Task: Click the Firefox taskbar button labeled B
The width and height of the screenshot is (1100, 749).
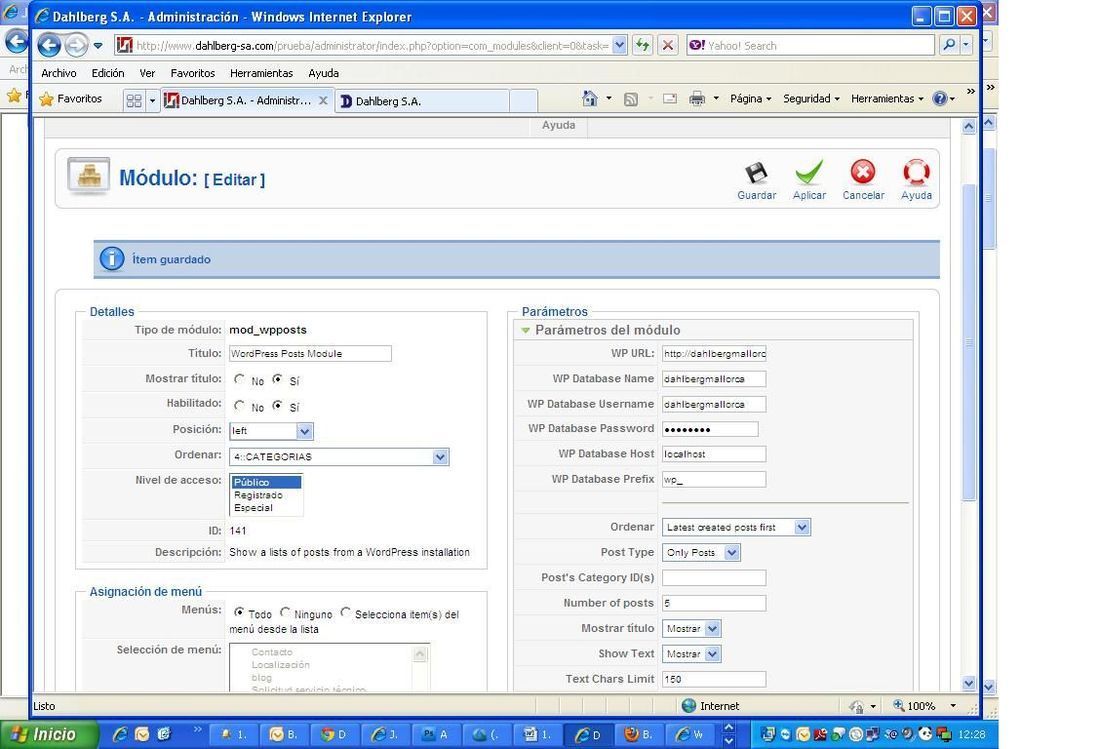Action: click(639, 734)
